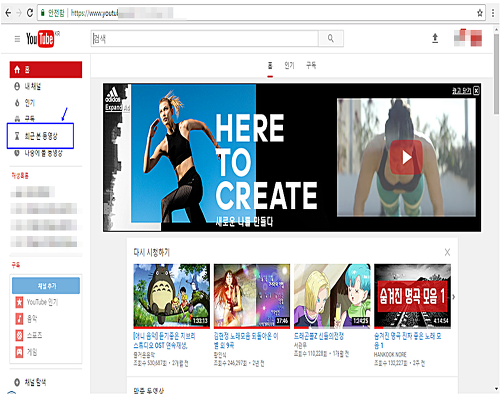Switch to the 인기 tab above banner

point(289,66)
